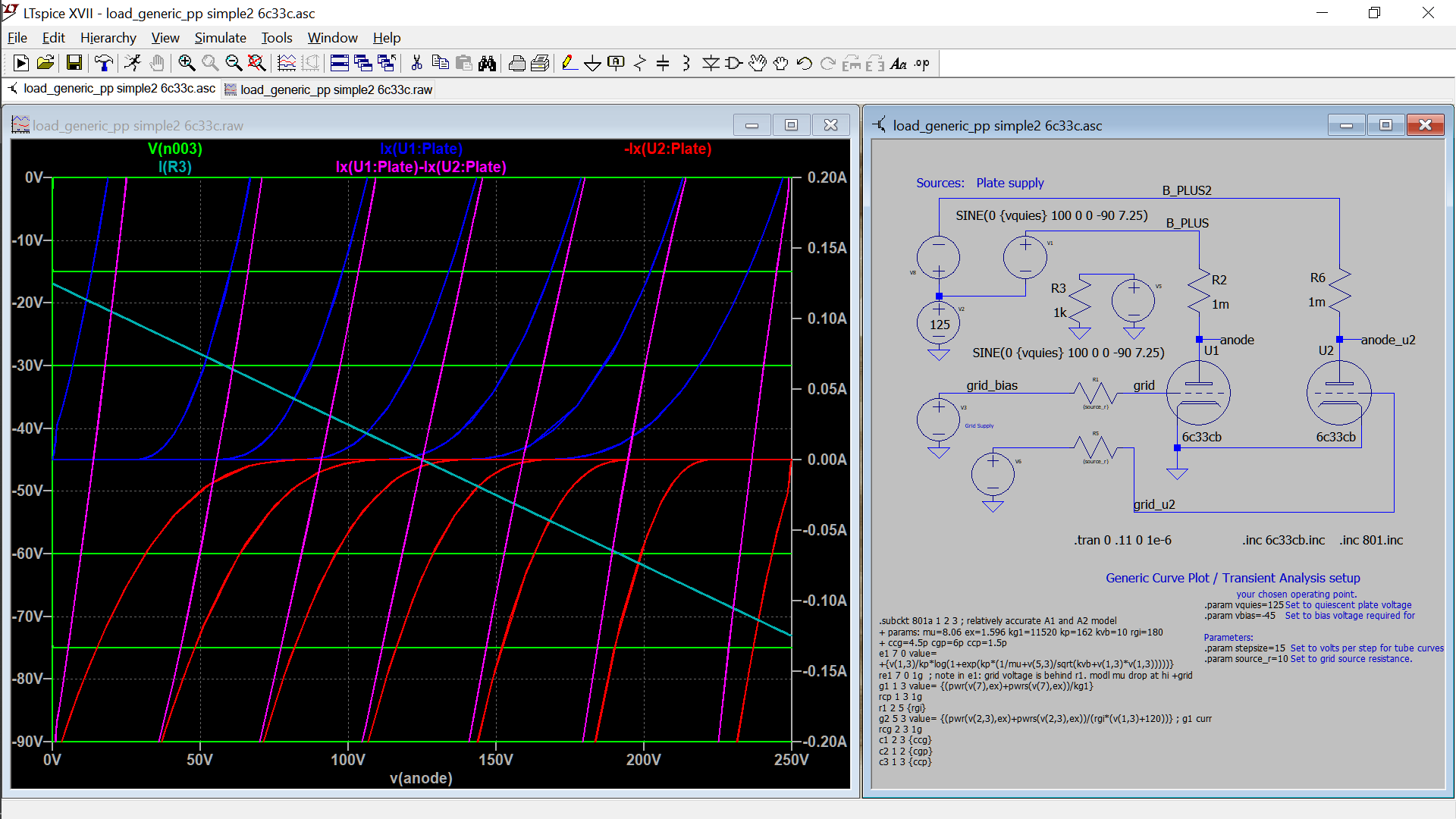1456x819 pixels.
Task: Place a Capacitor tool icon
Action: click(x=663, y=64)
